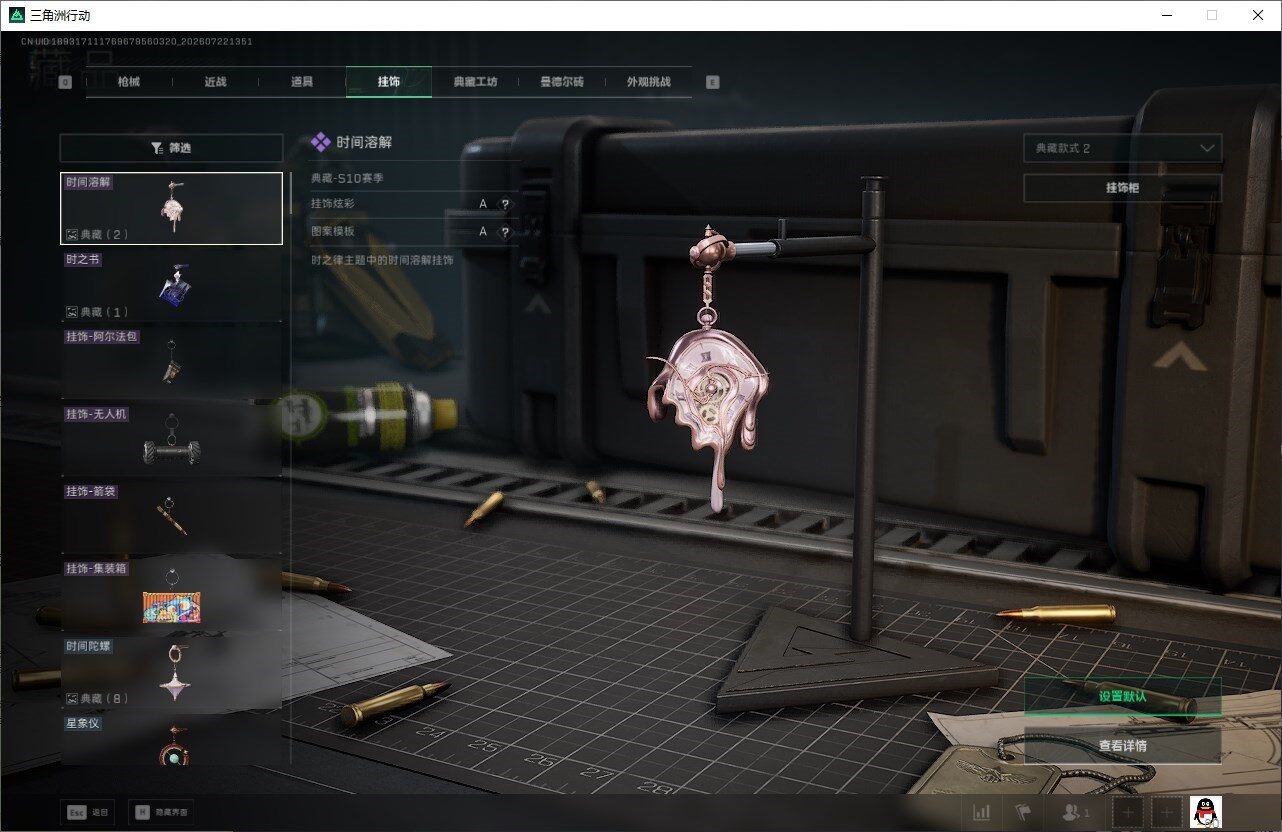
Task: Switch to the 枪械 tab
Action: click(x=129, y=82)
